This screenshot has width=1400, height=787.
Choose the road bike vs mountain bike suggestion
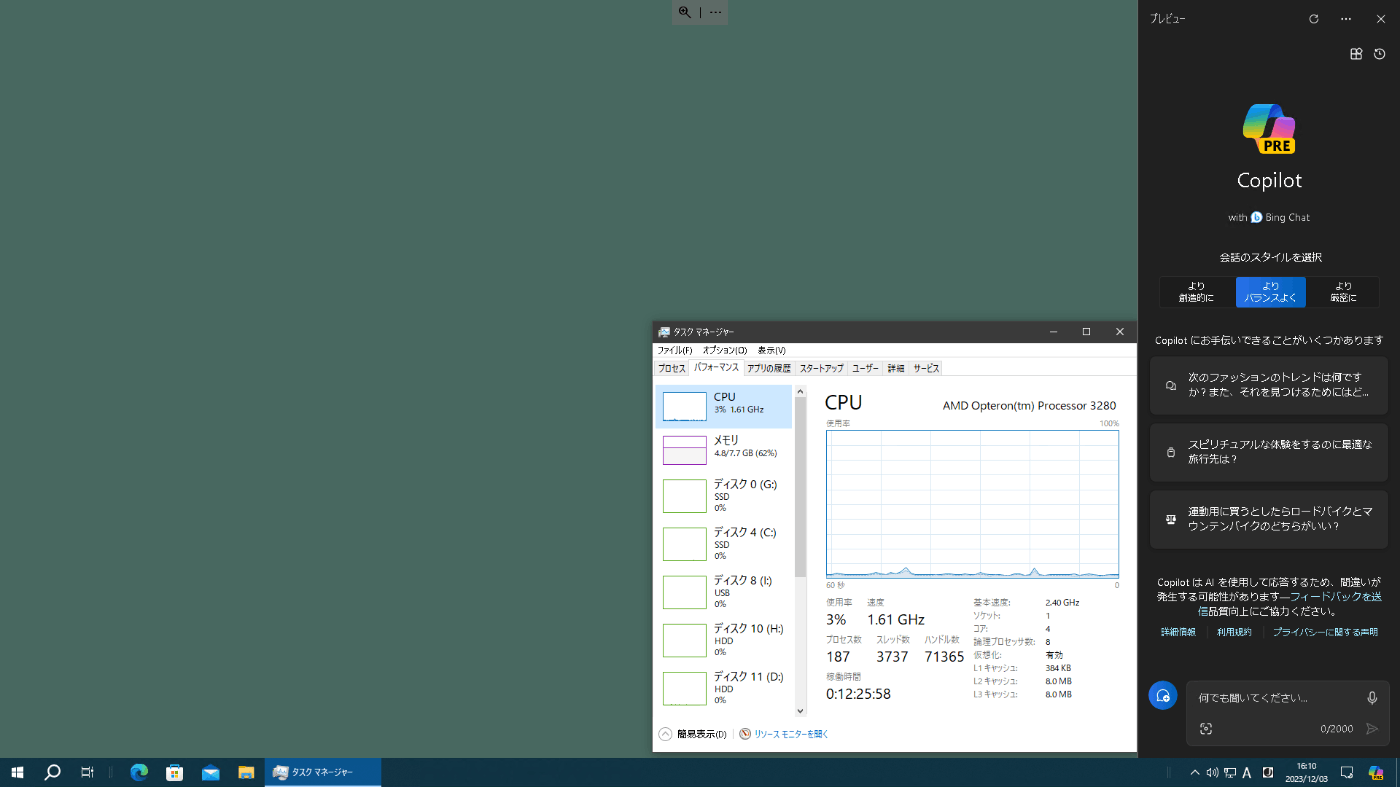(1269, 519)
